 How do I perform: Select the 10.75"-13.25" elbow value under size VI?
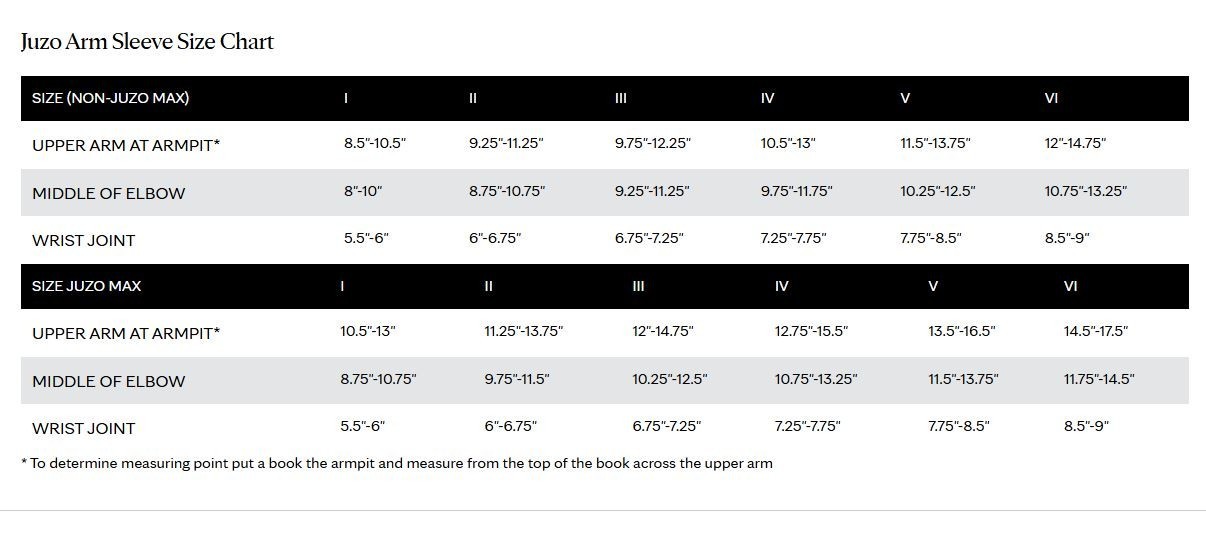[1086, 191]
